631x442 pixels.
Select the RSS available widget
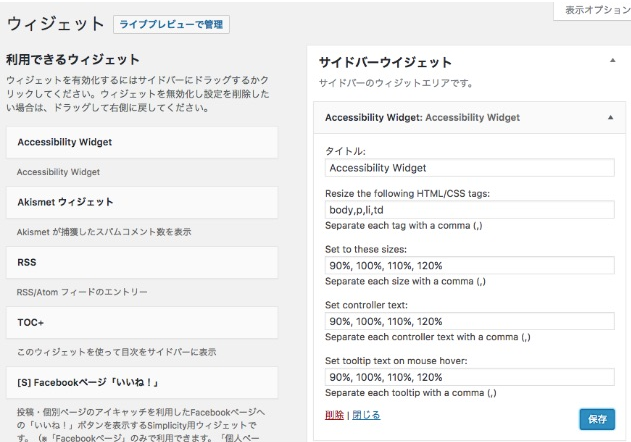coord(142,262)
